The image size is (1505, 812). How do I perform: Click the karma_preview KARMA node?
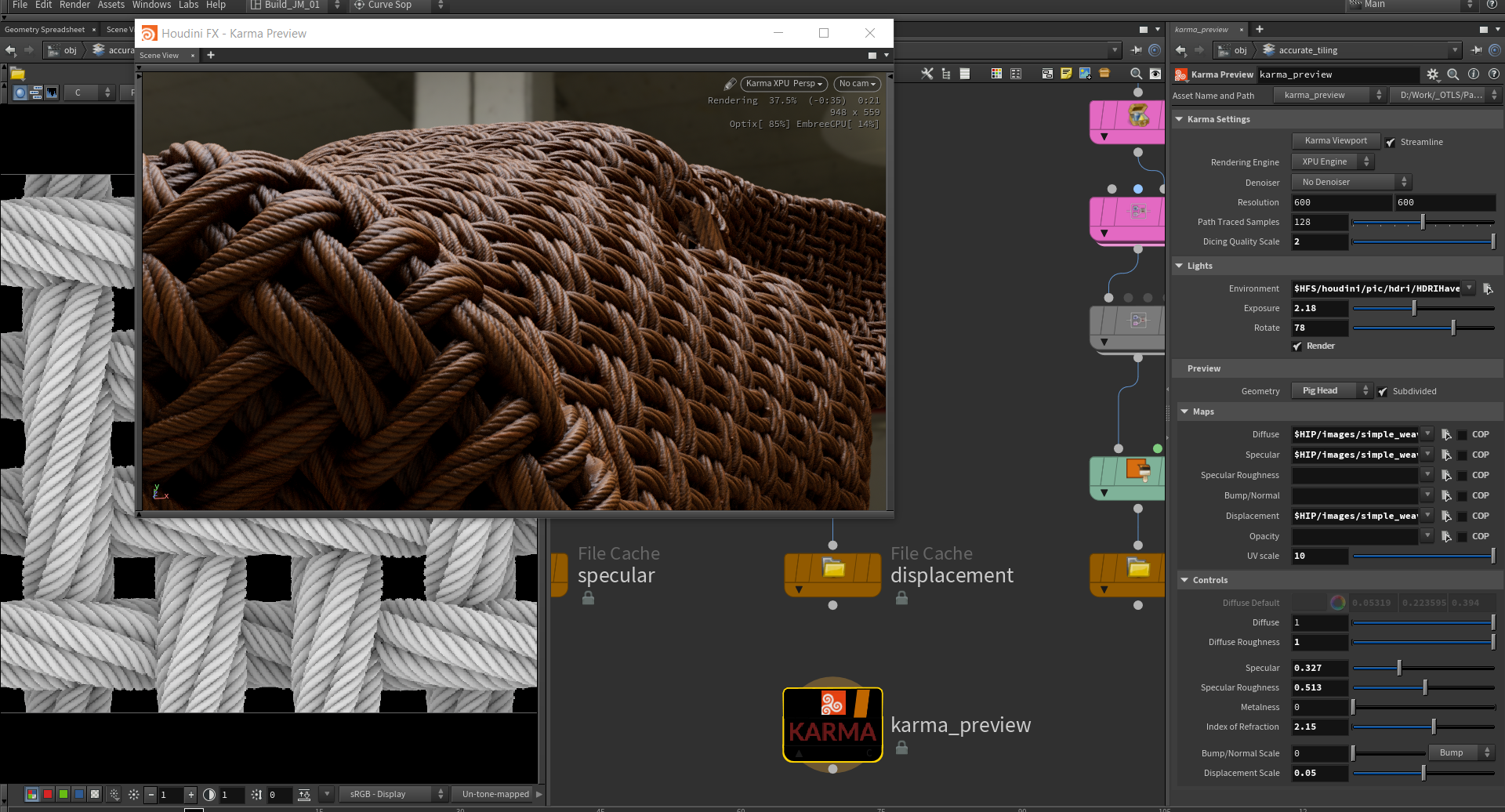click(x=832, y=725)
